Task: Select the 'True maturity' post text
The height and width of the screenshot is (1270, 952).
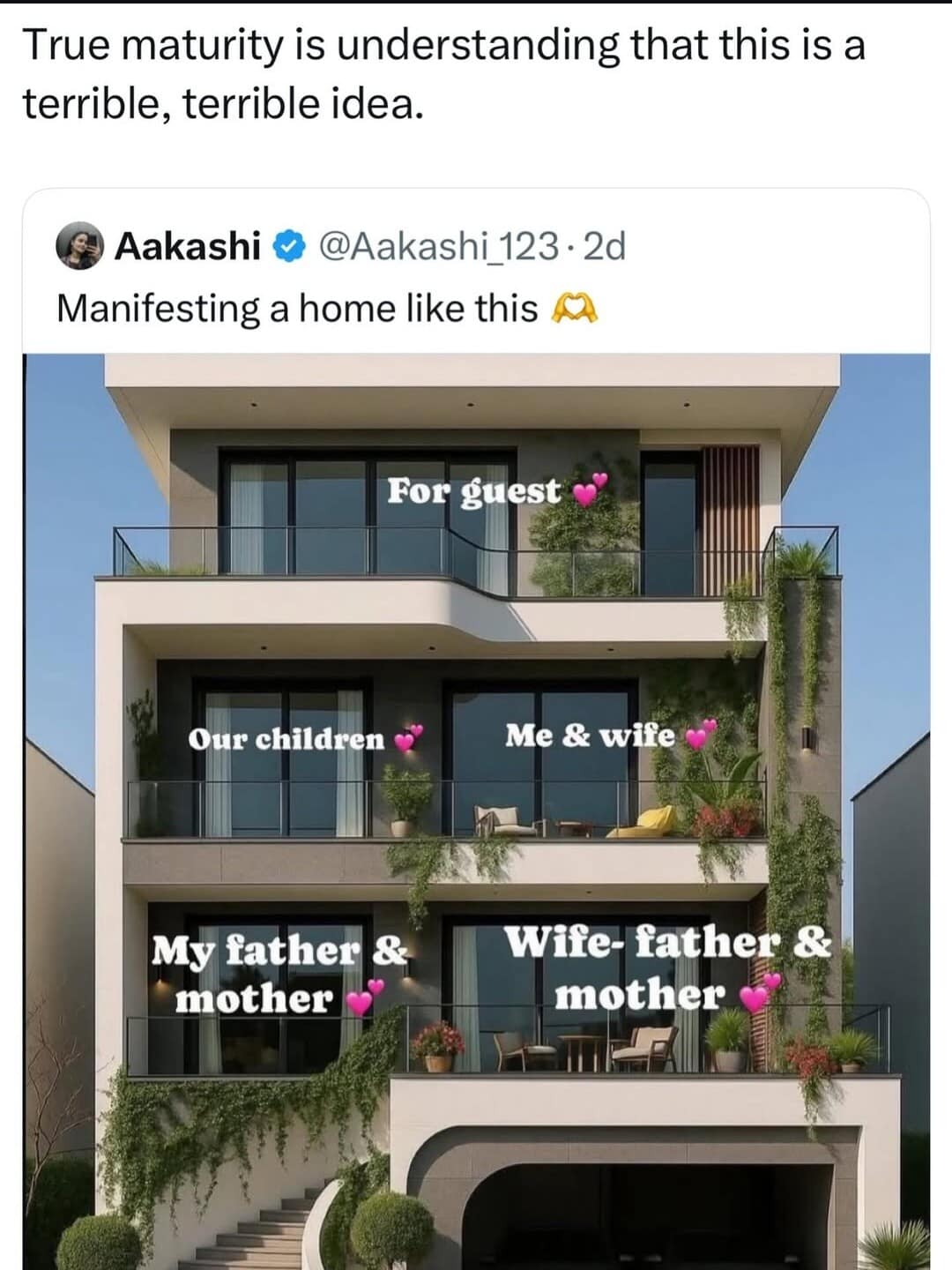Action: coord(443,75)
